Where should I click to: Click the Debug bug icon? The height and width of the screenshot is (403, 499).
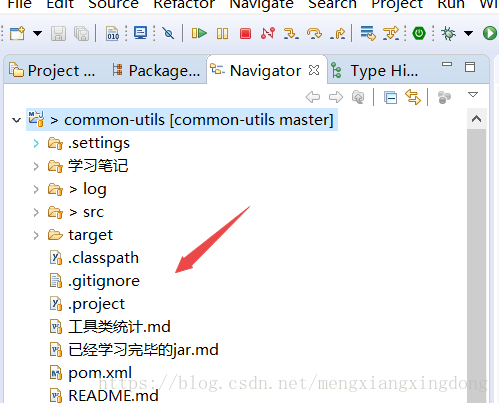click(448, 33)
